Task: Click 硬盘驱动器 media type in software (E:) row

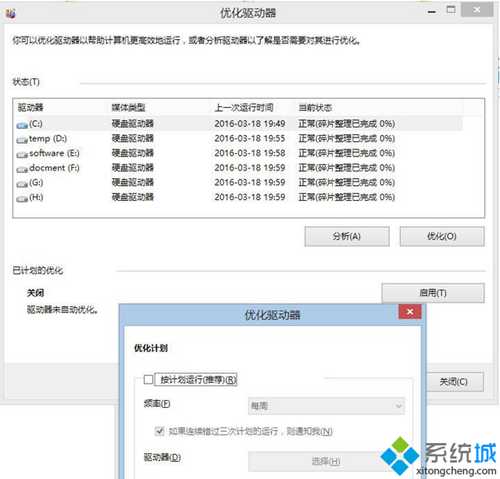Action: tap(133, 153)
